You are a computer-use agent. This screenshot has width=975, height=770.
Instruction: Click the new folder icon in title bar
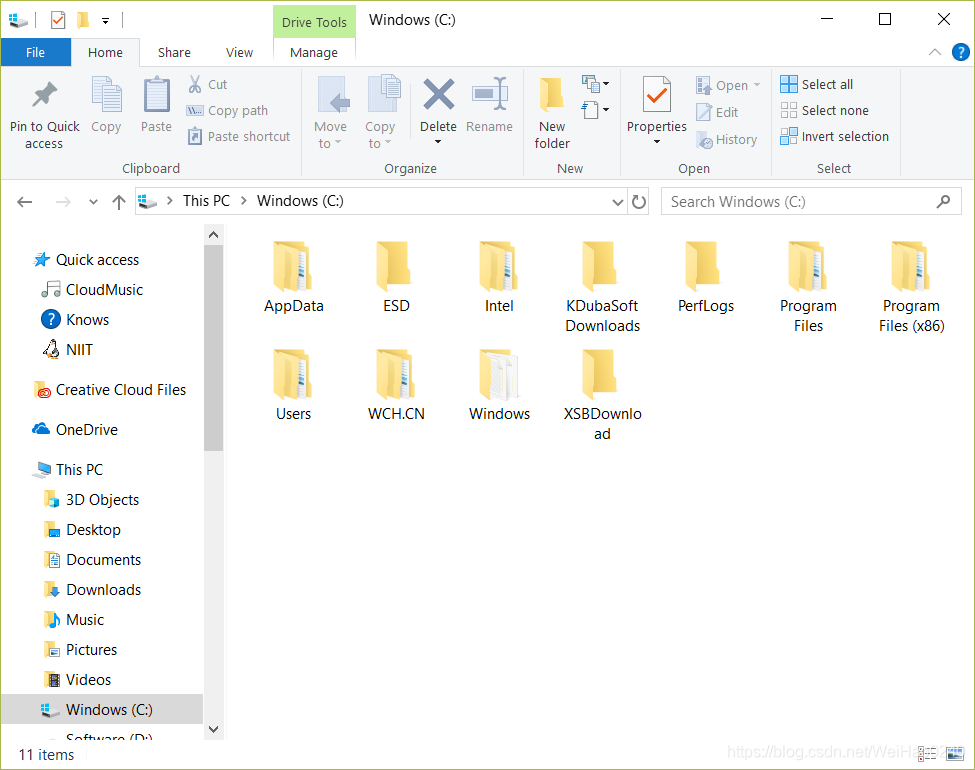coord(83,21)
